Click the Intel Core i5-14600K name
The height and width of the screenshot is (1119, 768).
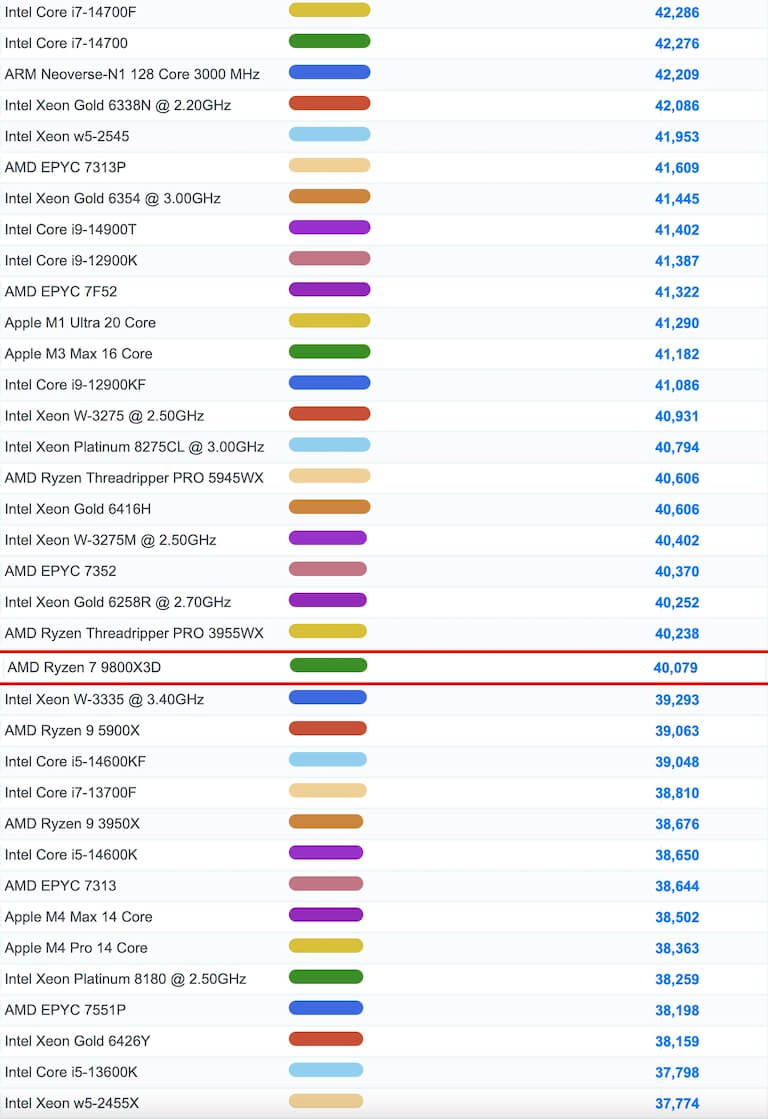coord(71,855)
